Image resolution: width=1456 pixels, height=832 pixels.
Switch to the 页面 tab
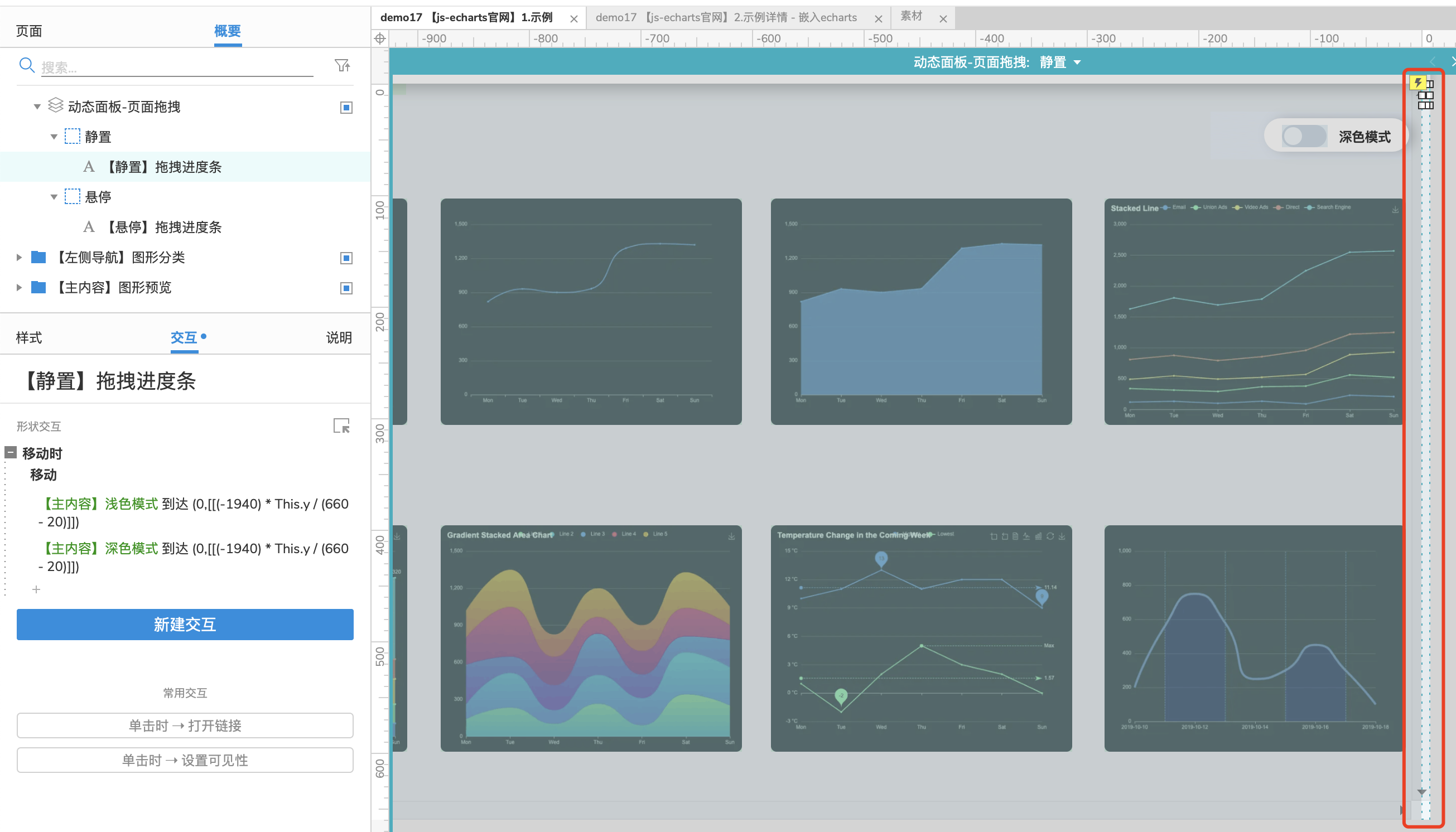tap(29, 31)
